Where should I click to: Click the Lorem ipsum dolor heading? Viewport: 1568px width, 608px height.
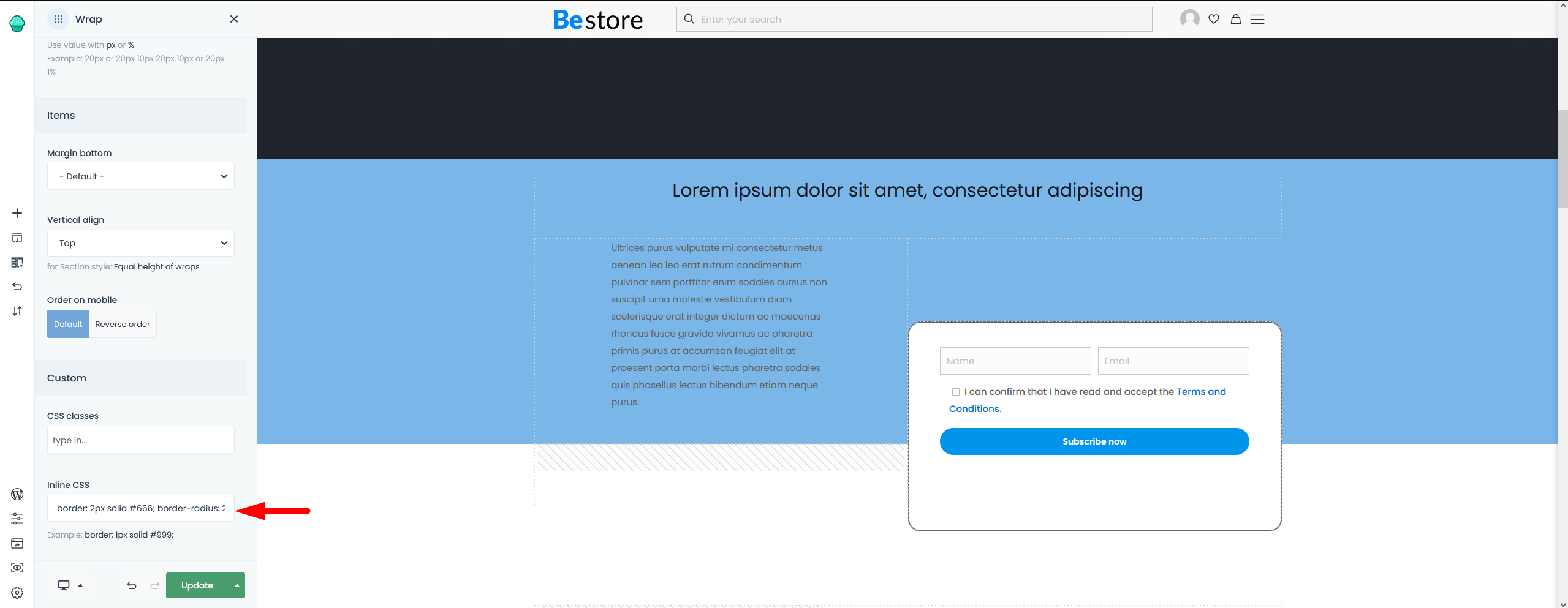[907, 190]
